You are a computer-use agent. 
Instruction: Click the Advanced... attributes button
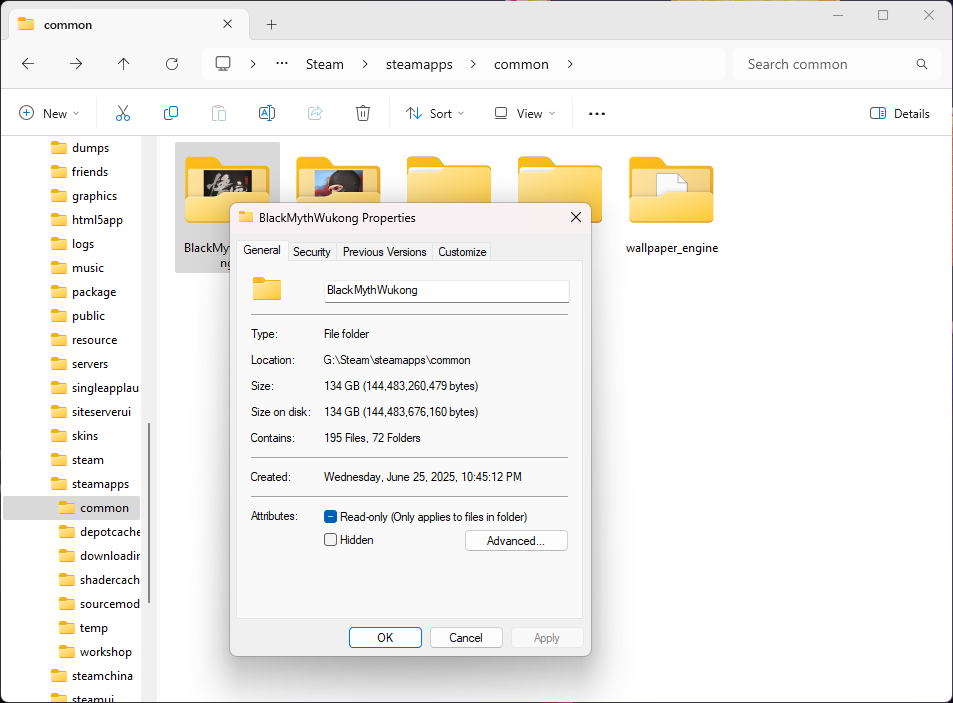[x=516, y=541]
